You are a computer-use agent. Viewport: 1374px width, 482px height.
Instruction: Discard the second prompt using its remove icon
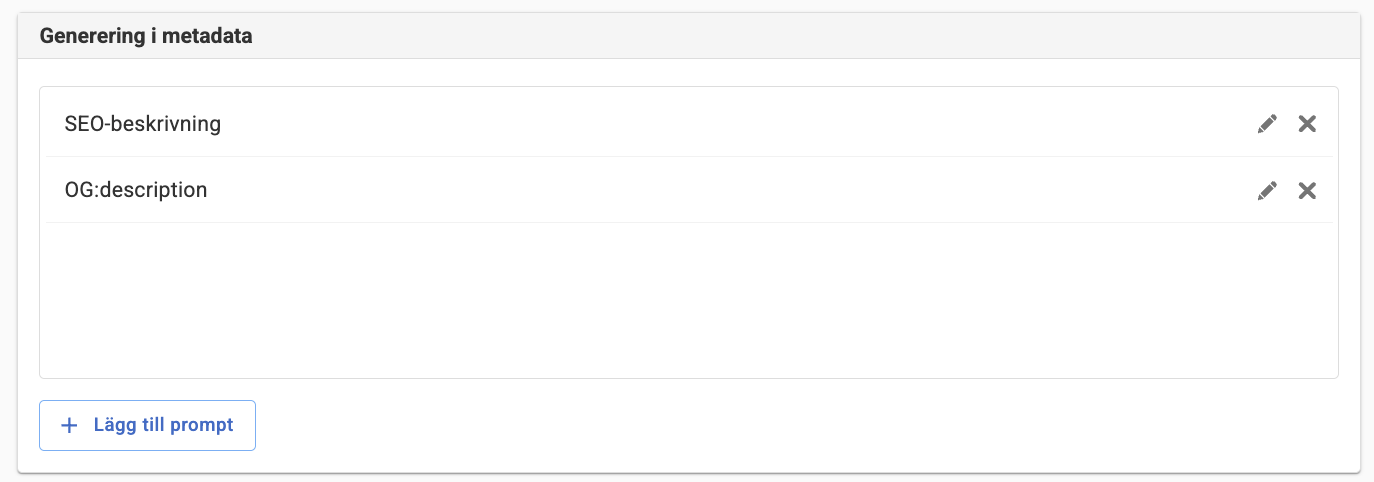coord(1307,190)
